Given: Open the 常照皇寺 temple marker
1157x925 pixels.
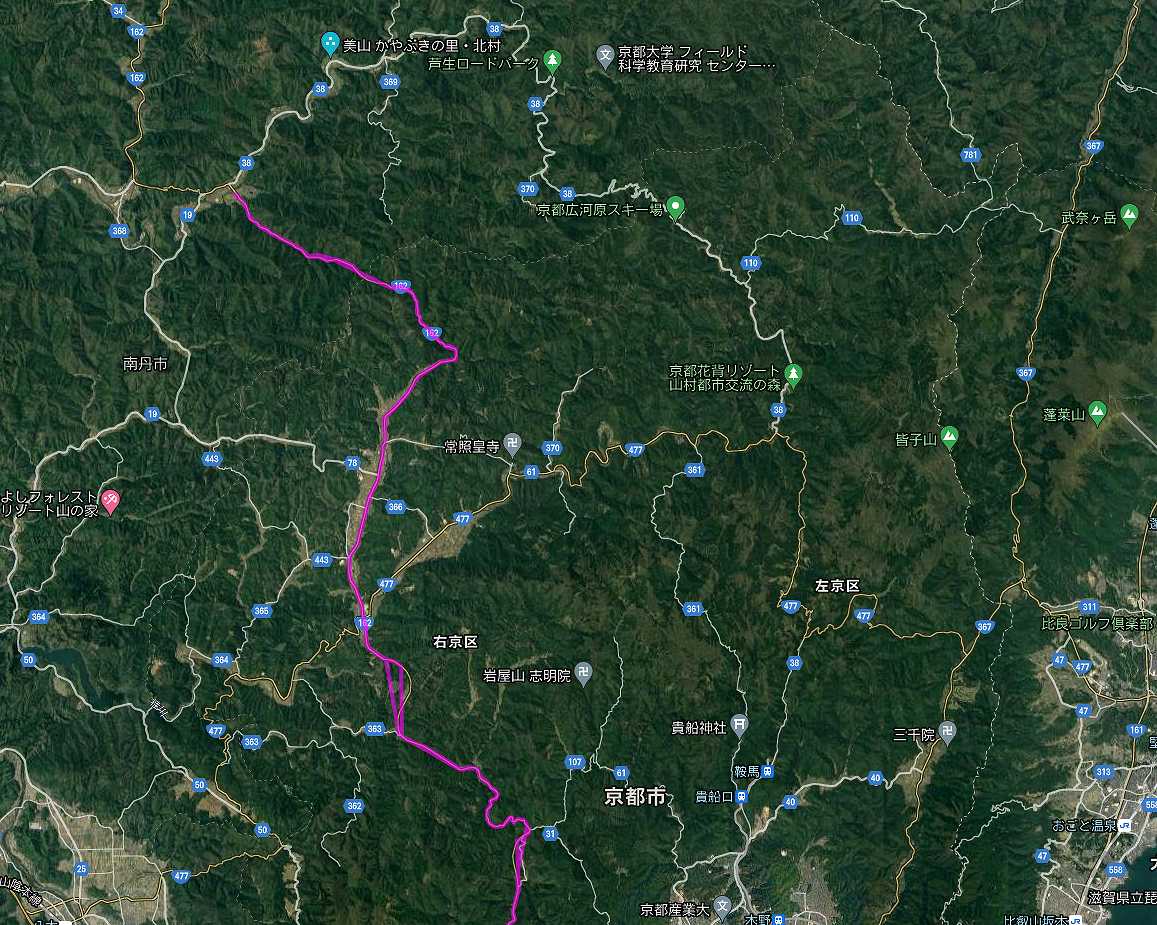Looking at the screenshot, I should point(513,444).
